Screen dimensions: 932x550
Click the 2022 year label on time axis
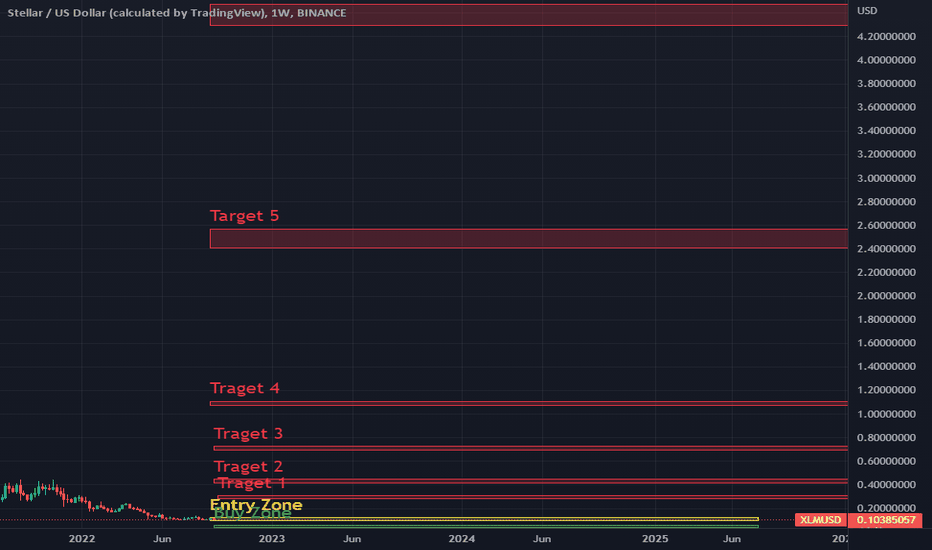click(x=81, y=539)
